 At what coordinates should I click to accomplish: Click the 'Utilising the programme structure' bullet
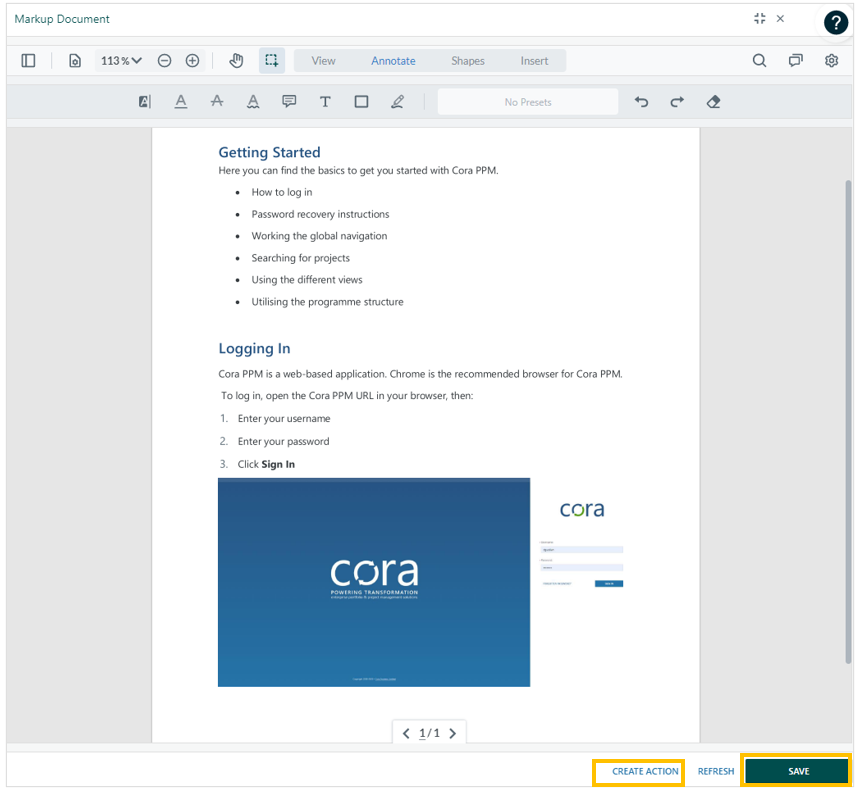(x=327, y=302)
